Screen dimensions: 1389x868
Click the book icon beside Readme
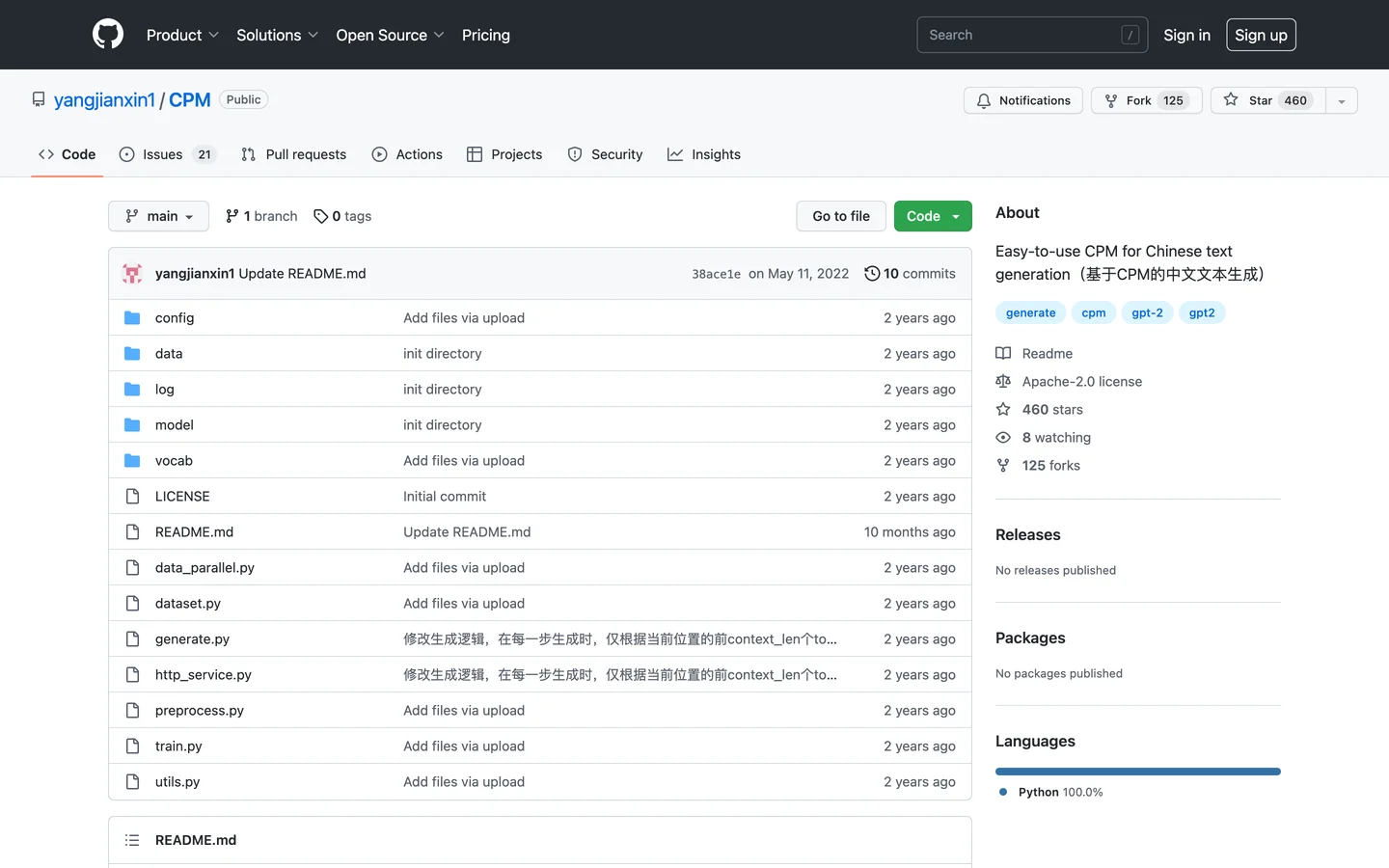pyautogui.click(x=1003, y=353)
